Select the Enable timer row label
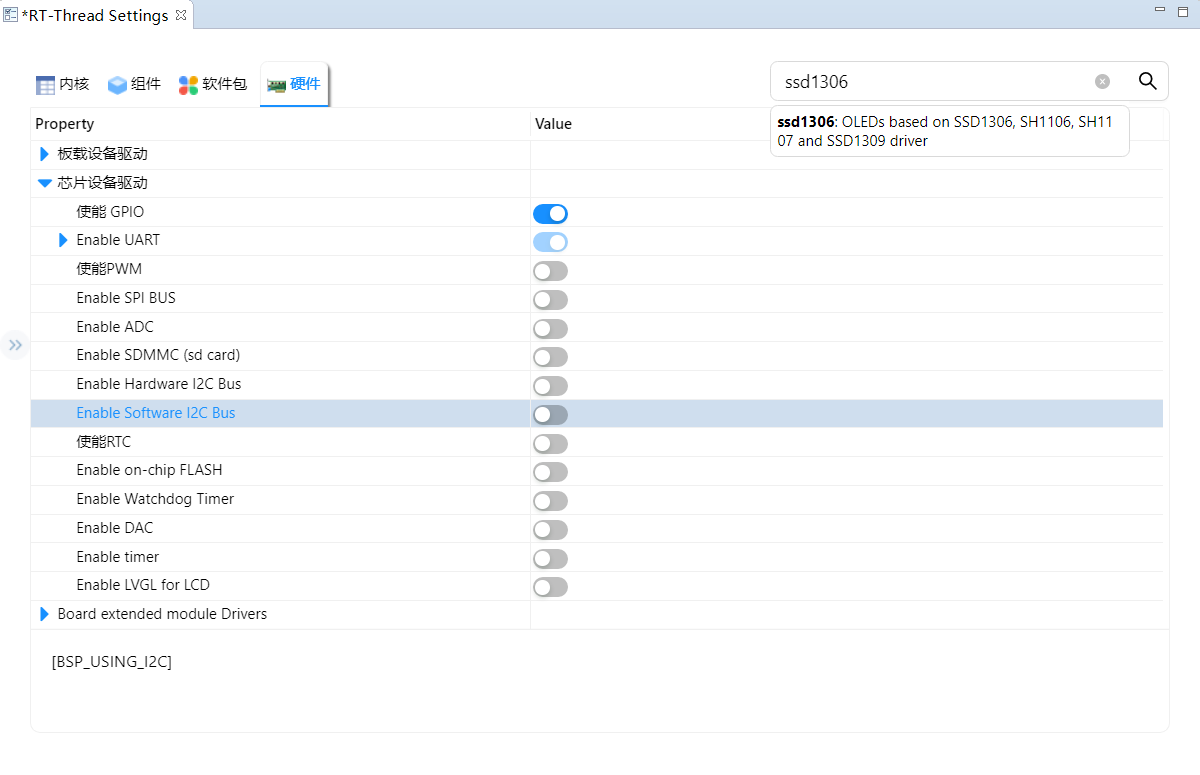 tap(118, 557)
